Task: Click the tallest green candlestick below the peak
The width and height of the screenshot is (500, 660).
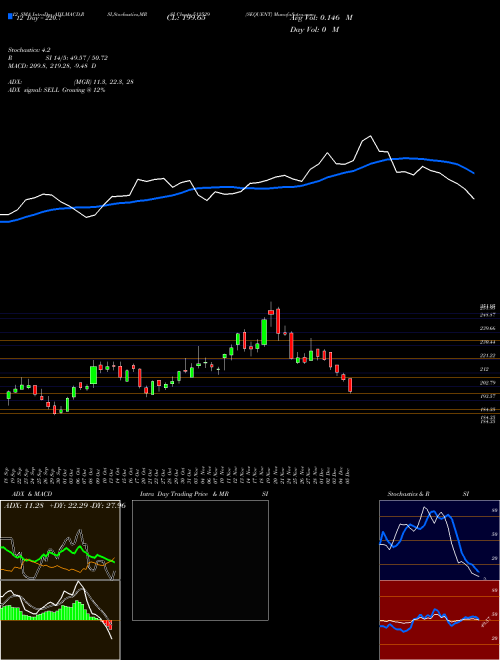Action: [264, 332]
